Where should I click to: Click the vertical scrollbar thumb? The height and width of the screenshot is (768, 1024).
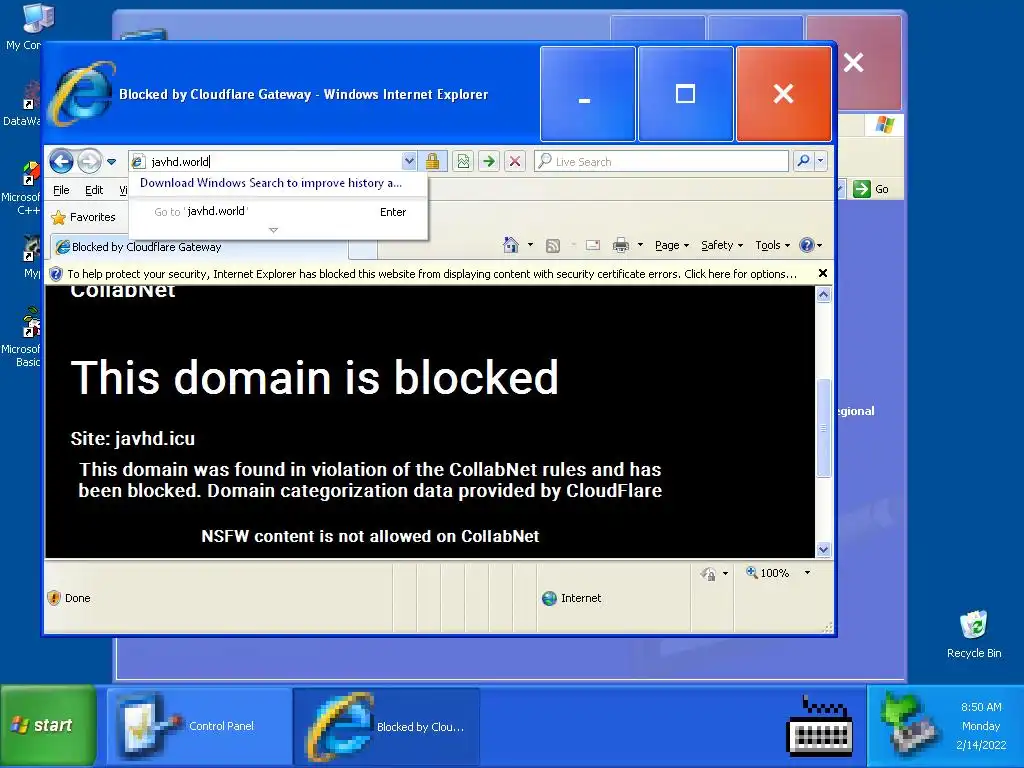[x=824, y=428]
